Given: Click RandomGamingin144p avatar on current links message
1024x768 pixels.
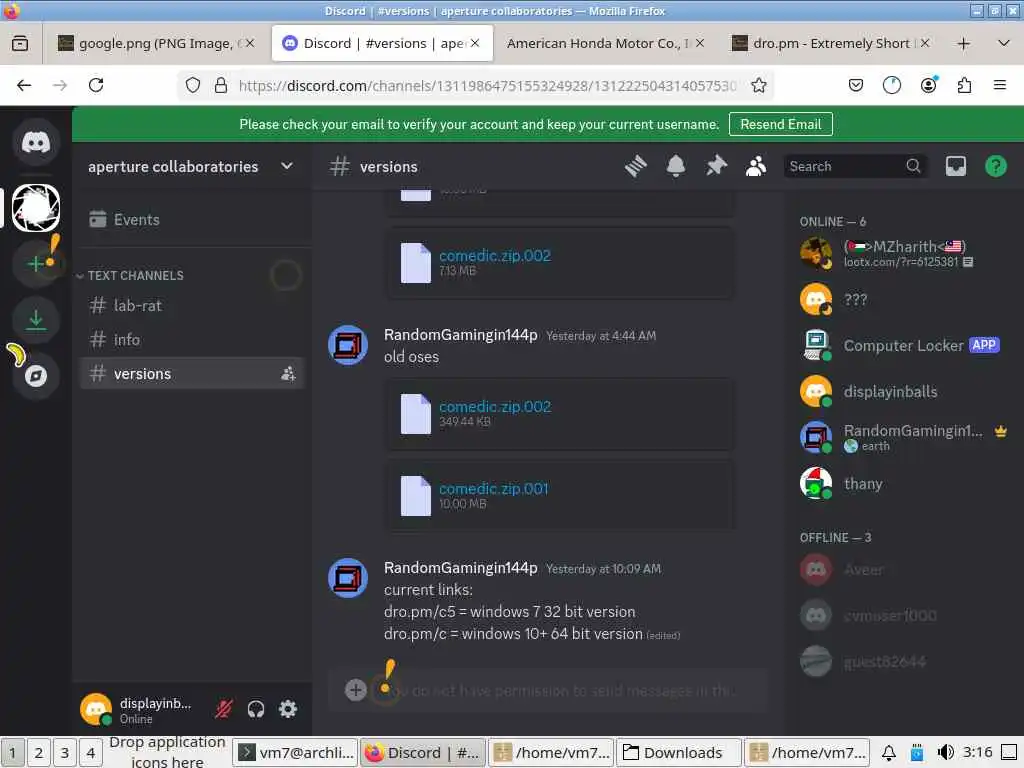Looking at the screenshot, I should (347, 579).
